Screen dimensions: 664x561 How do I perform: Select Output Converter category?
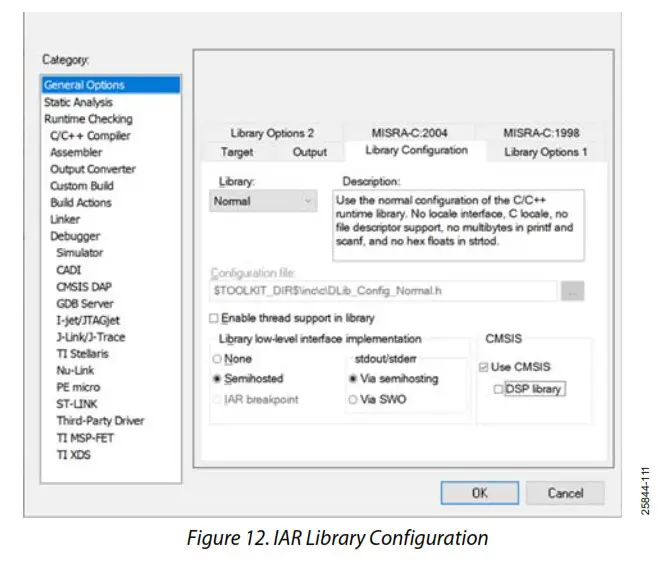tap(93, 169)
